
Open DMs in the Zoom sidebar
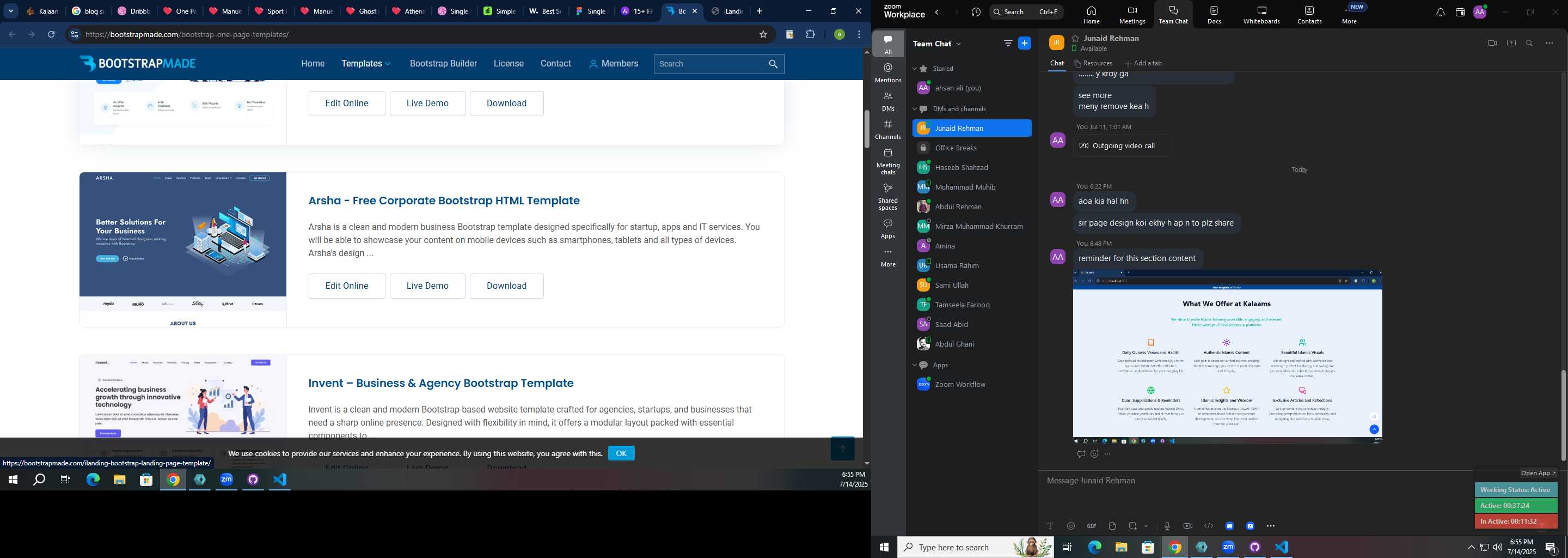888,101
